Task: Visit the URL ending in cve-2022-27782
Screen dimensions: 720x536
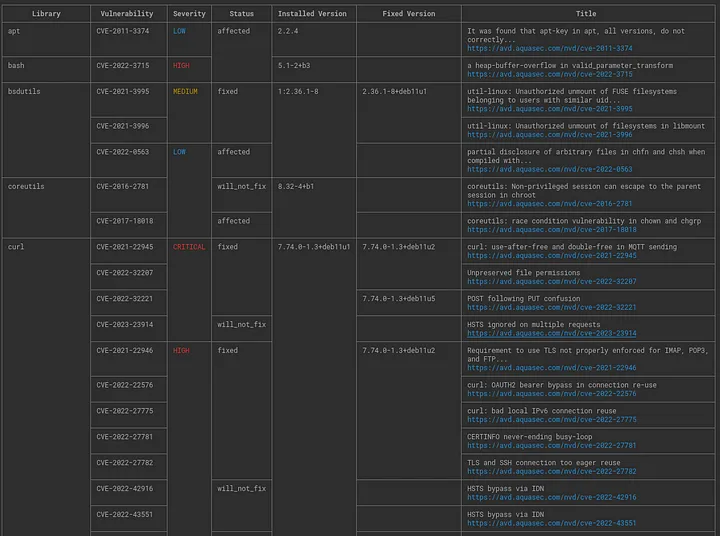Action: [x=551, y=471]
